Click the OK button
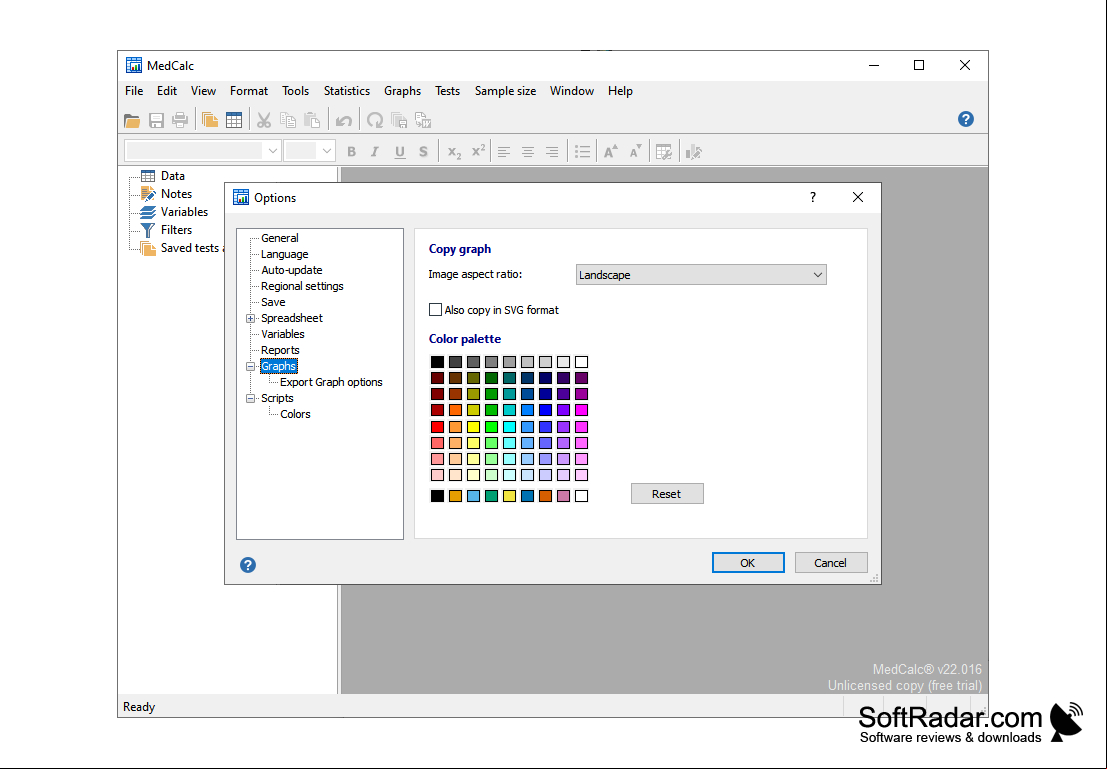The width and height of the screenshot is (1107, 769). [748, 563]
